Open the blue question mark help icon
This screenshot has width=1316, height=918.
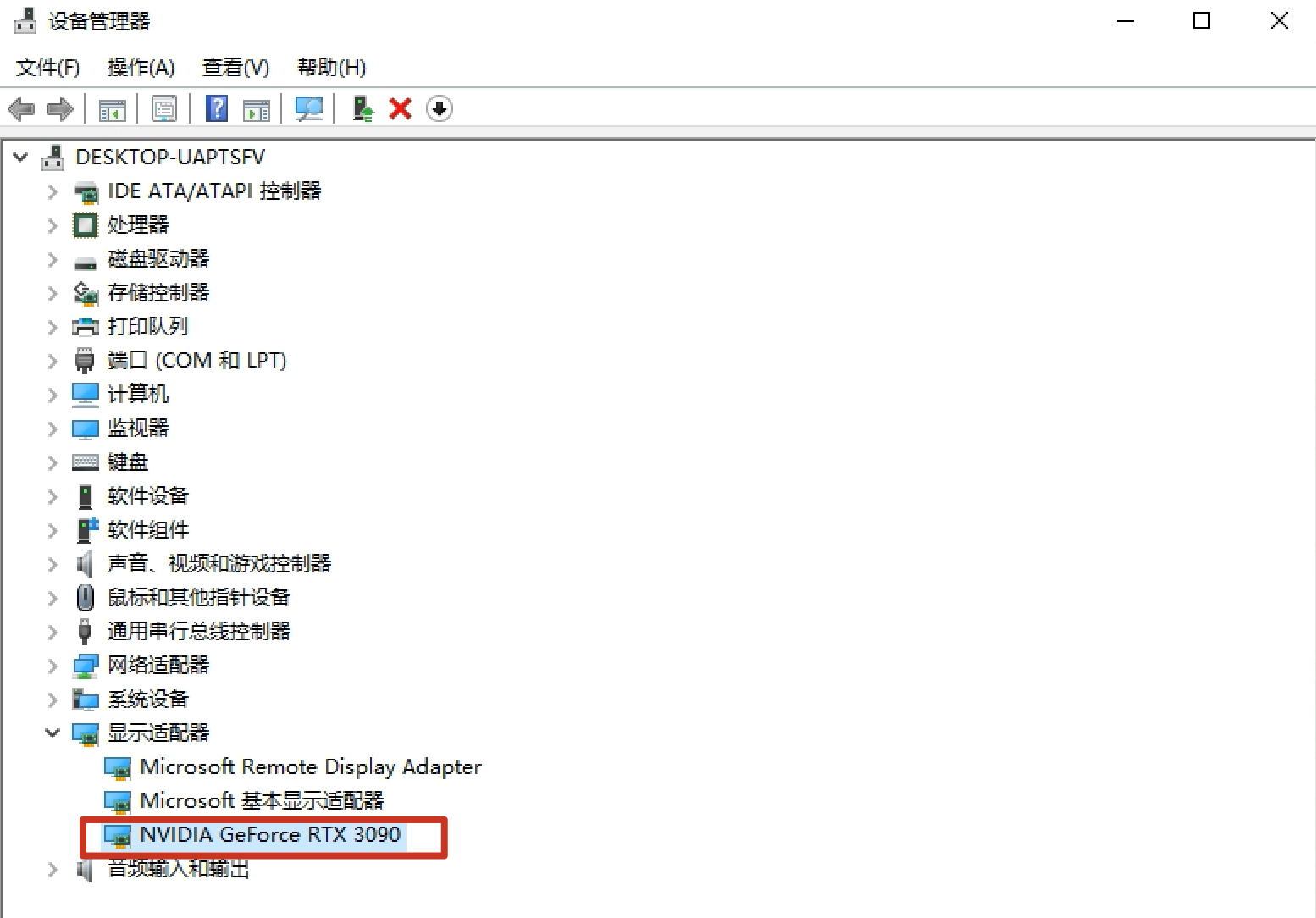[217, 109]
